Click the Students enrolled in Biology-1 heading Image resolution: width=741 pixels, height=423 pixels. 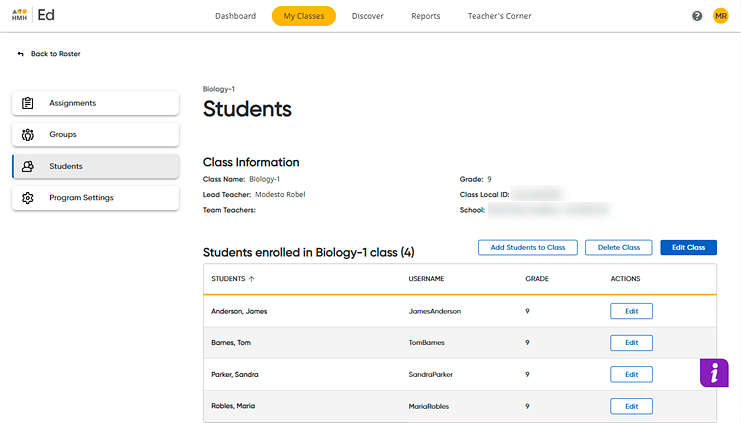click(309, 252)
